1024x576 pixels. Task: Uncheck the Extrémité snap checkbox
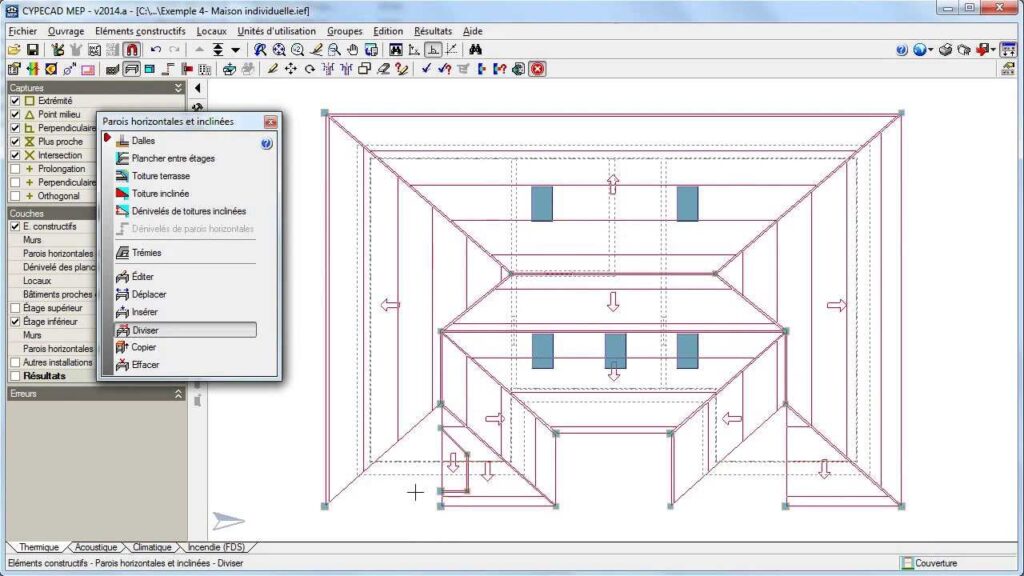15,101
